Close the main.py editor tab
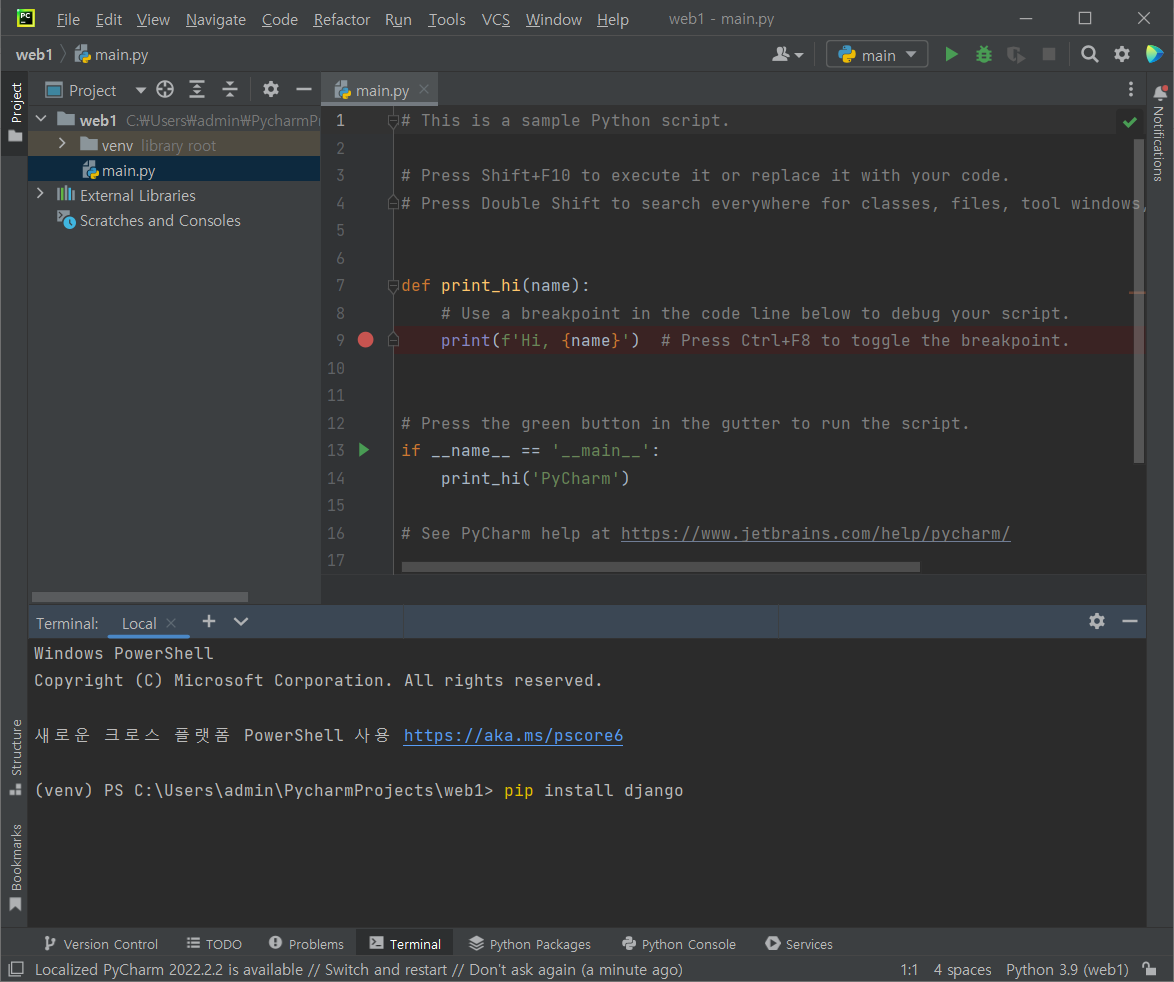Screen dimensions: 1174x982 coord(424,89)
